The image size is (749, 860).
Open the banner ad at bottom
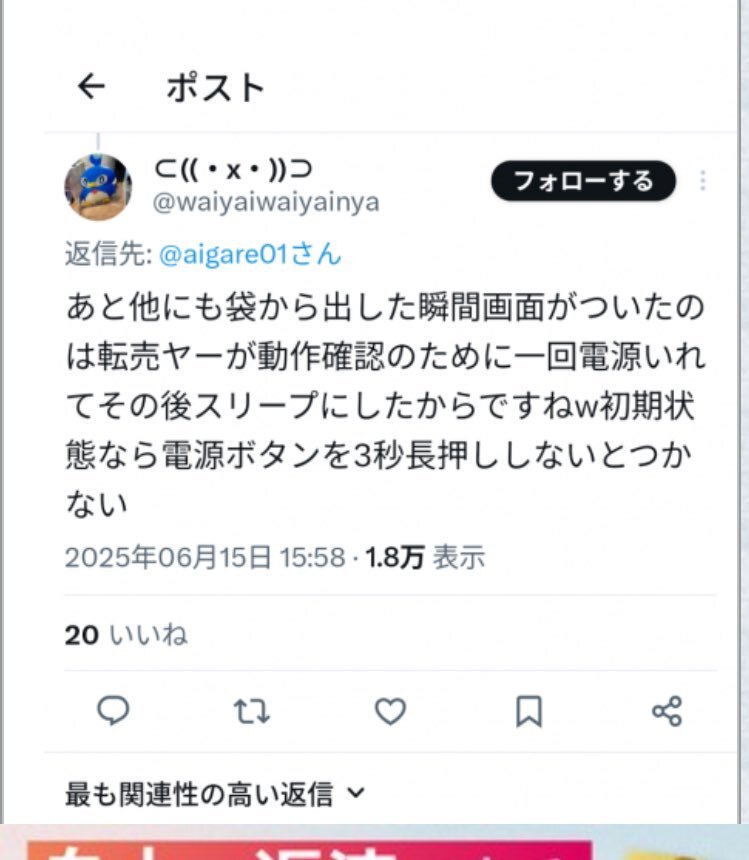point(374,842)
